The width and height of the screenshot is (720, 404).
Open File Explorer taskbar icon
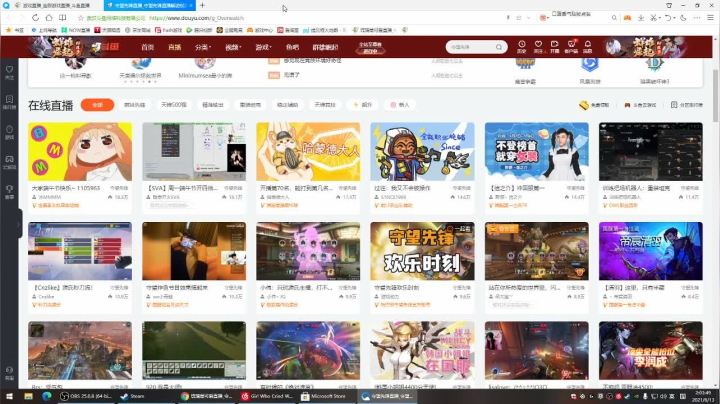tap(28, 396)
